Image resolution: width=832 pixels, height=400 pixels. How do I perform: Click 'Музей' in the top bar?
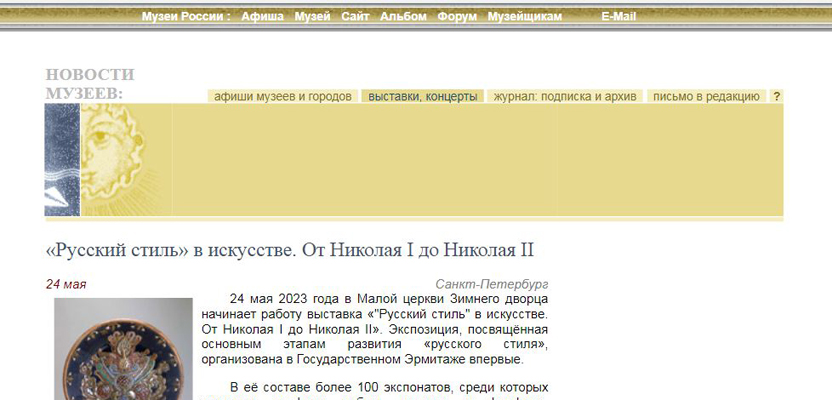(312, 16)
